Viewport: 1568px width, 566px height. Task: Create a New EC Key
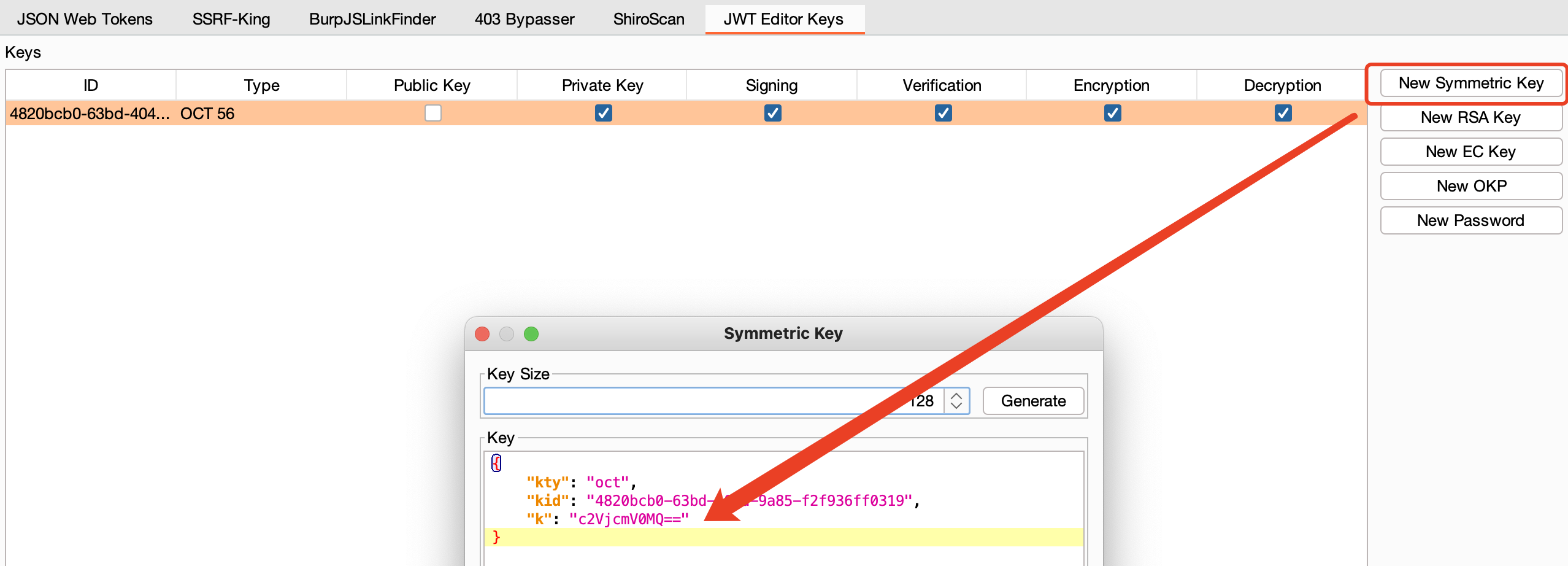point(1471,152)
